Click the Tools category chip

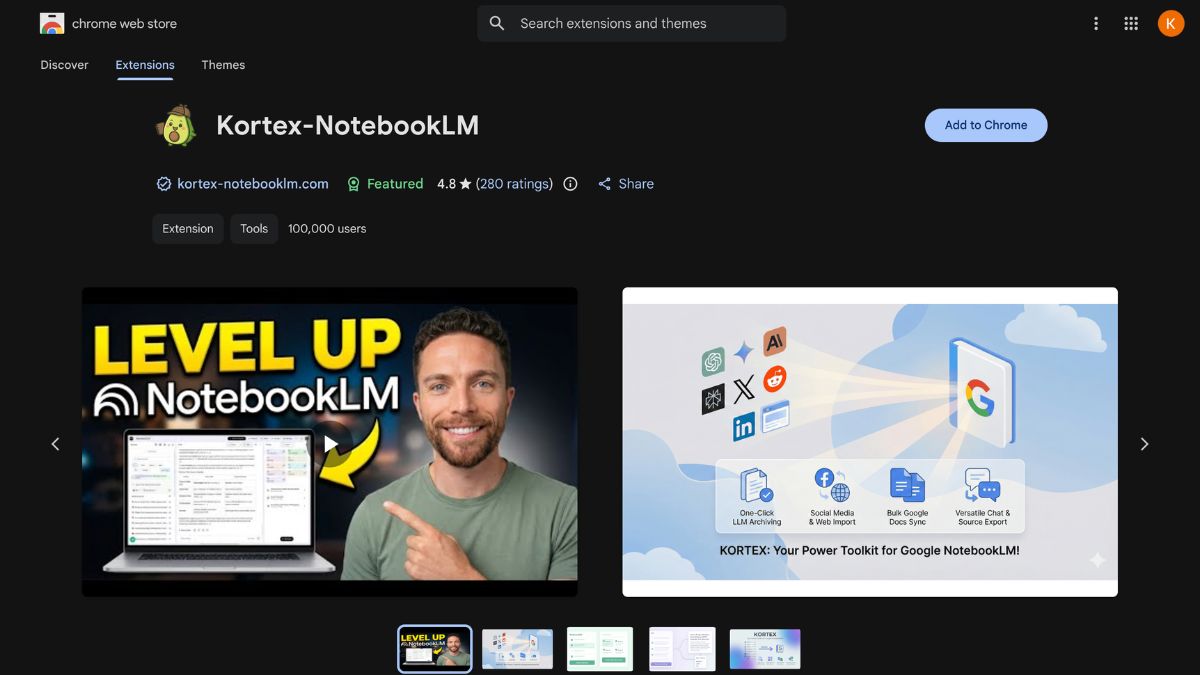point(254,229)
